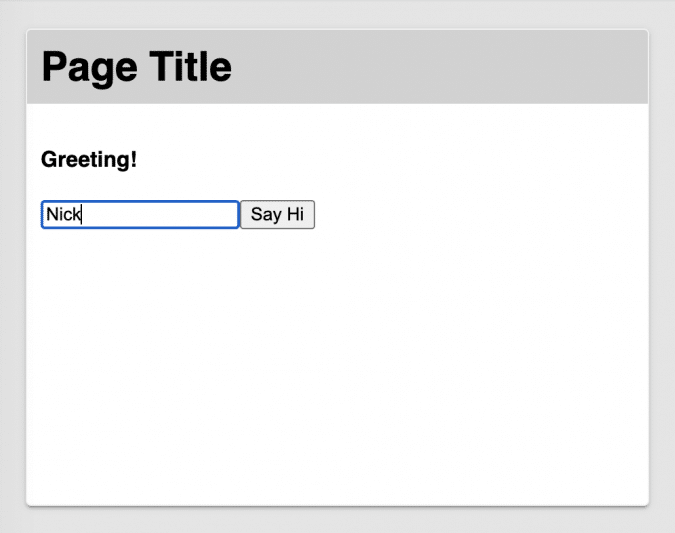This screenshot has height=533, width=675.
Task: Click the Page Title heading
Action: tap(137, 67)
